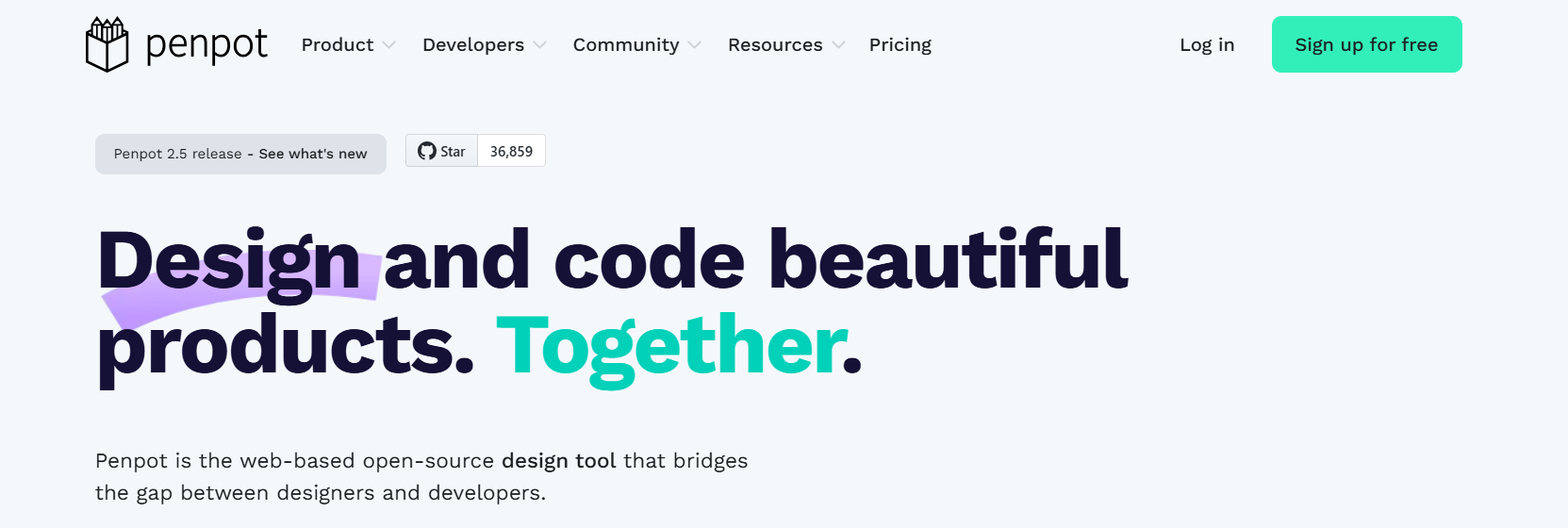Open the Community navigation item
This screenshot has height=528, width=1568.
pos(626,44)
